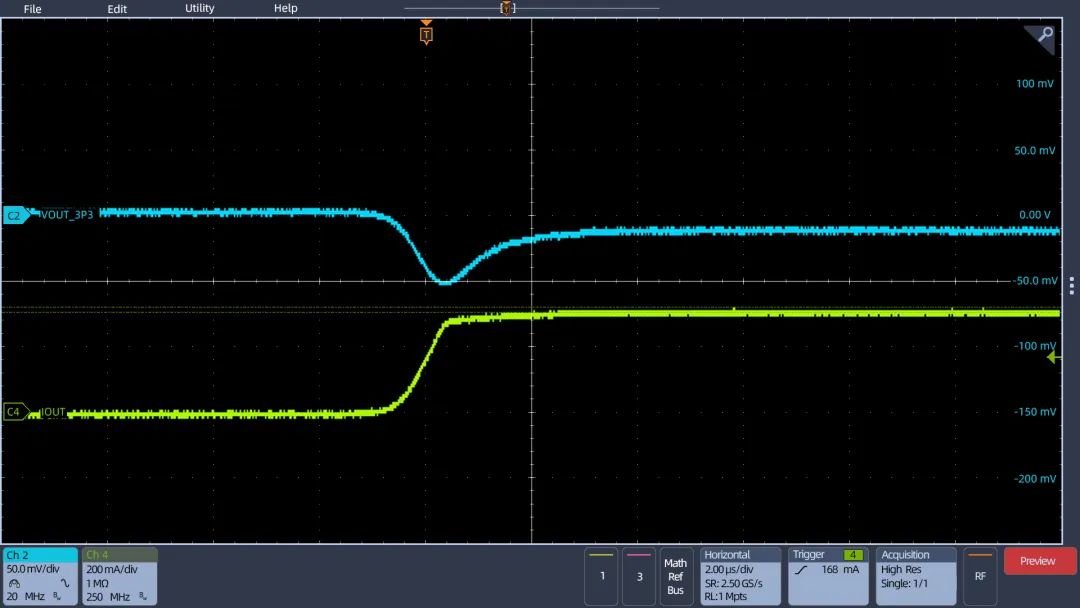Click the Ch 2 20 MHz bandwidth value
Viewport: 1080px width, 608px height.
[x=25, y=596]
